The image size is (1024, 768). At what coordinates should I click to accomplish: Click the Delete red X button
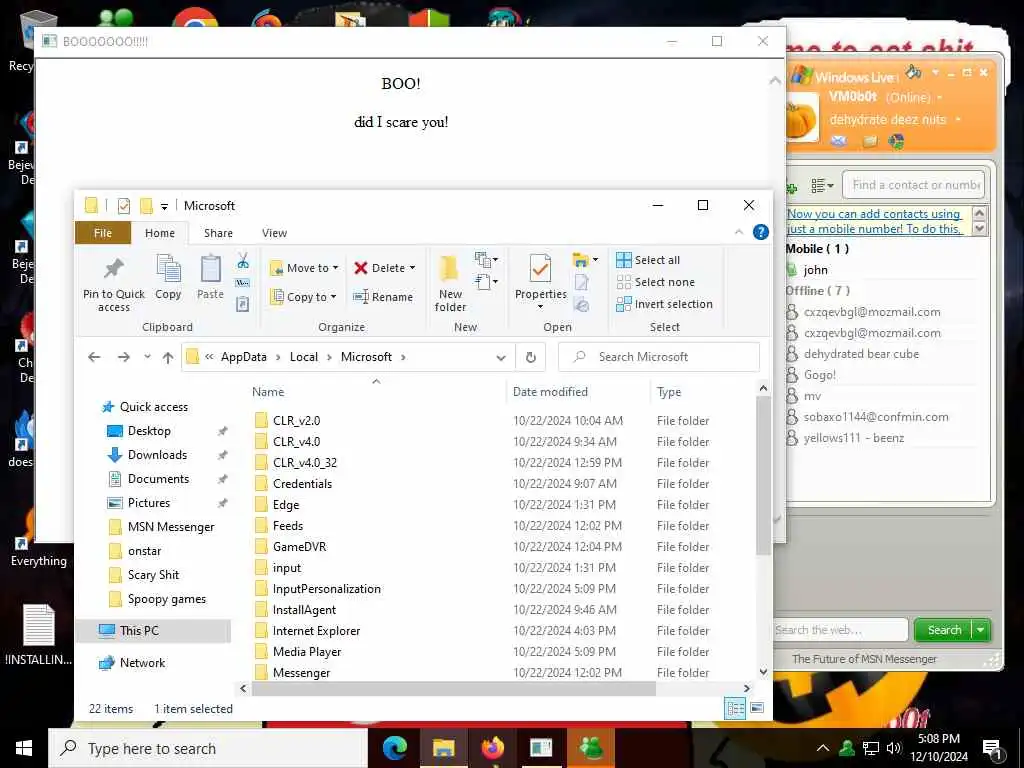[385, 268]
